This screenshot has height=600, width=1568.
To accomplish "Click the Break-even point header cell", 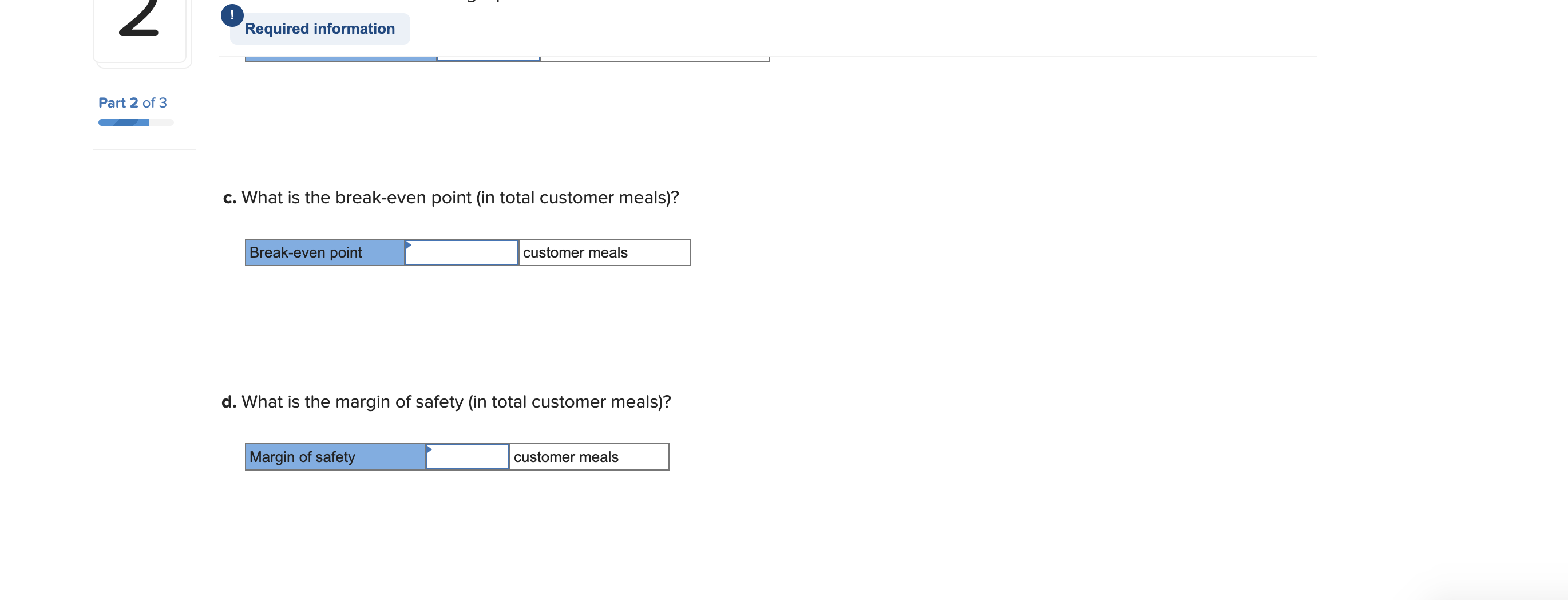I will 324,252.
